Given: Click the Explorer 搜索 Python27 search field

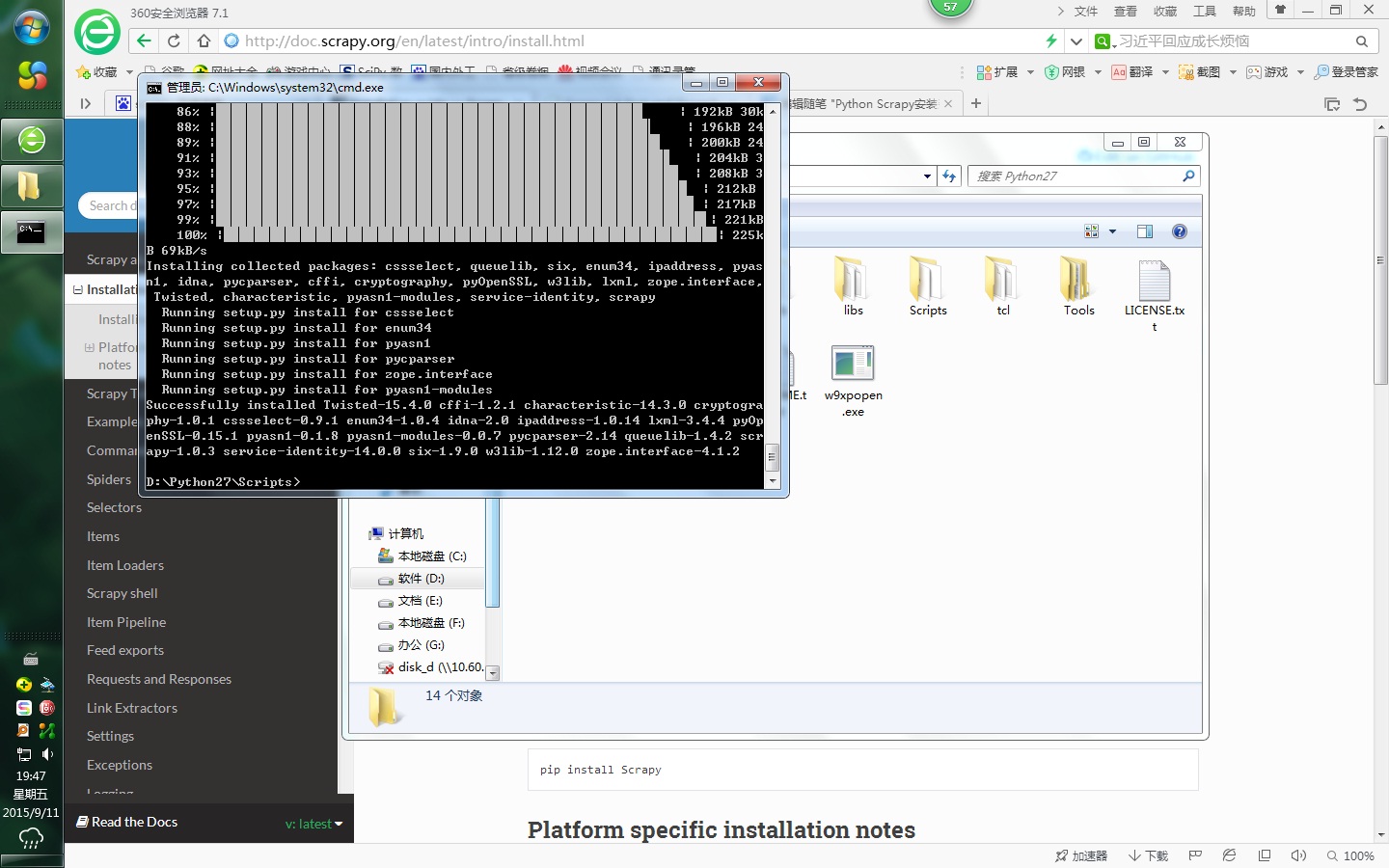Looking at the screenshot, I should point(1082,176).
